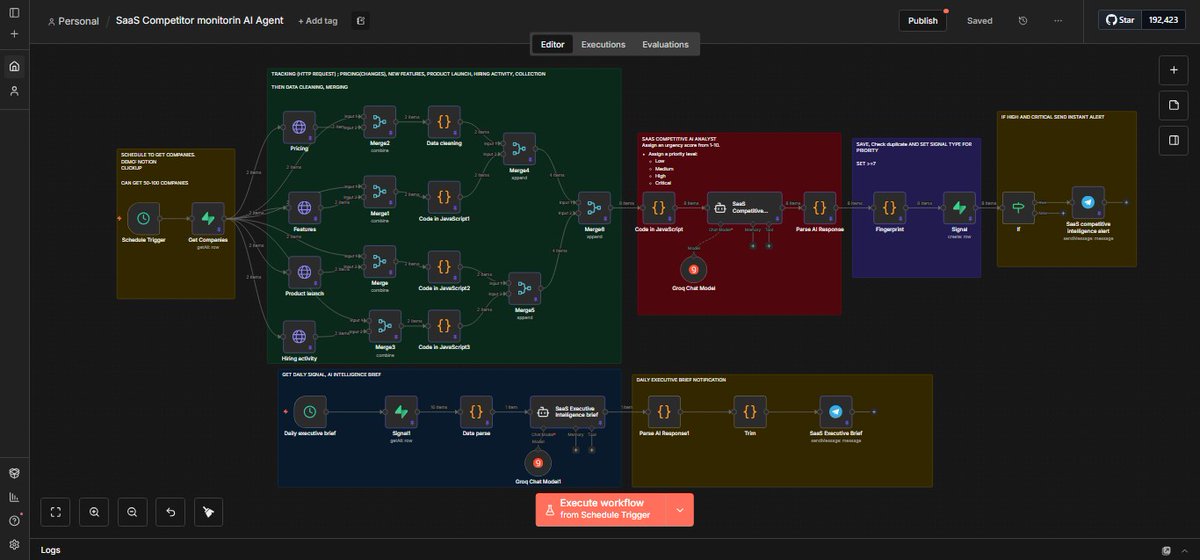Select the Schedule Trigger node
1200x560 pixels.
click(145, 218)
